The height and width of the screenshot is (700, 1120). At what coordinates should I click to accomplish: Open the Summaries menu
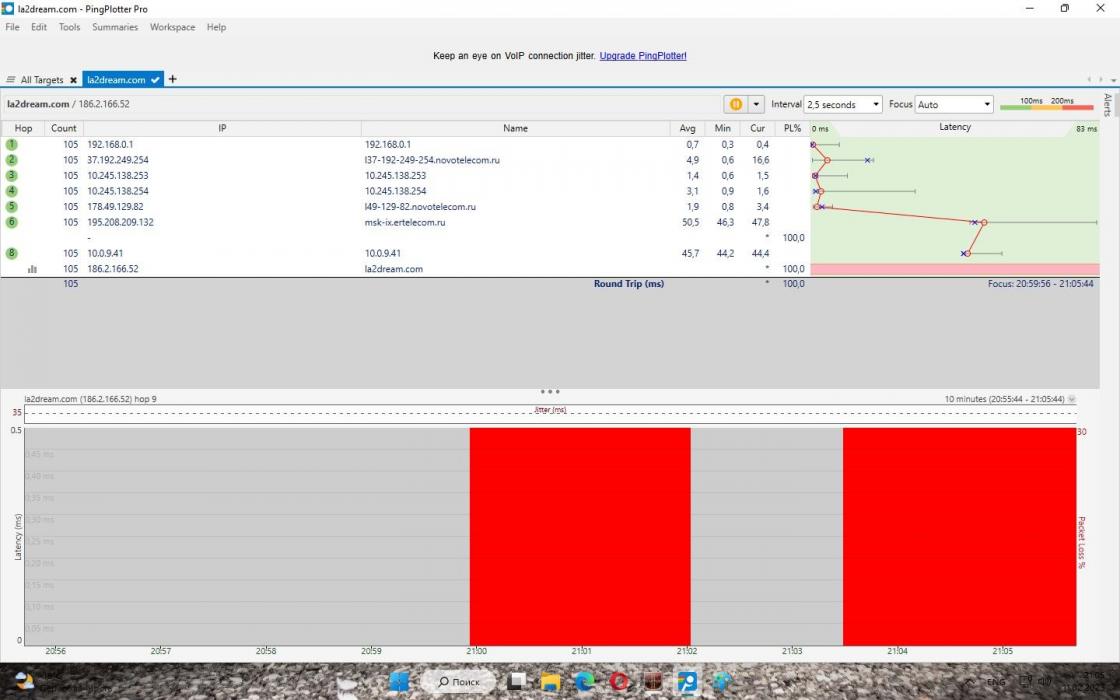(x=115, y=27)
